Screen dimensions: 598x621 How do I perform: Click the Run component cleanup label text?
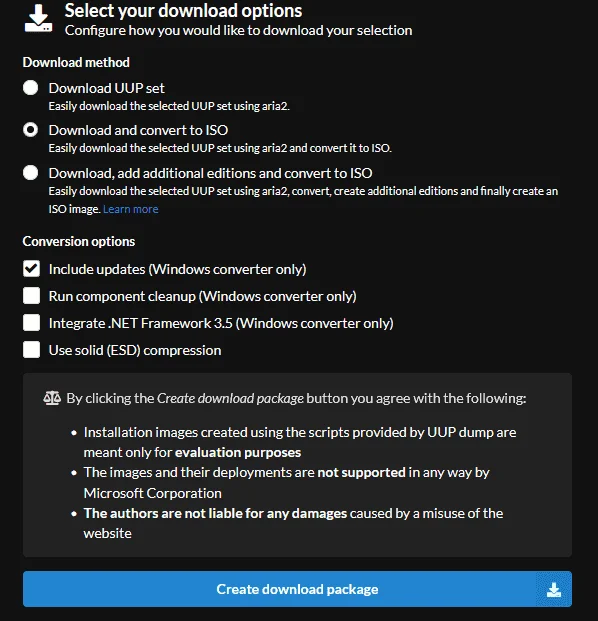202,296
